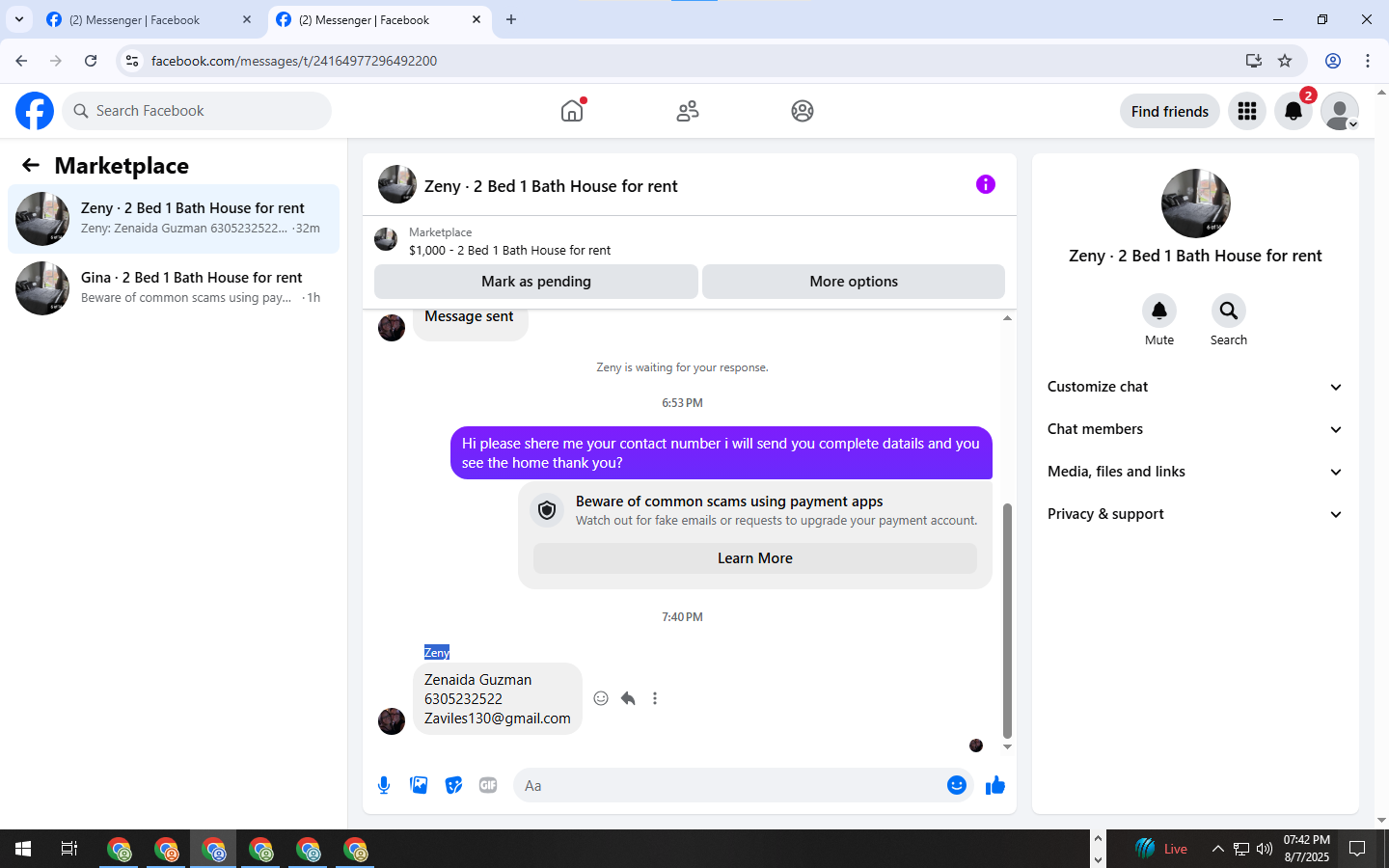1389x868 pixels.
Task: Open a new browser tab
Action: click(x=511, y=19)
